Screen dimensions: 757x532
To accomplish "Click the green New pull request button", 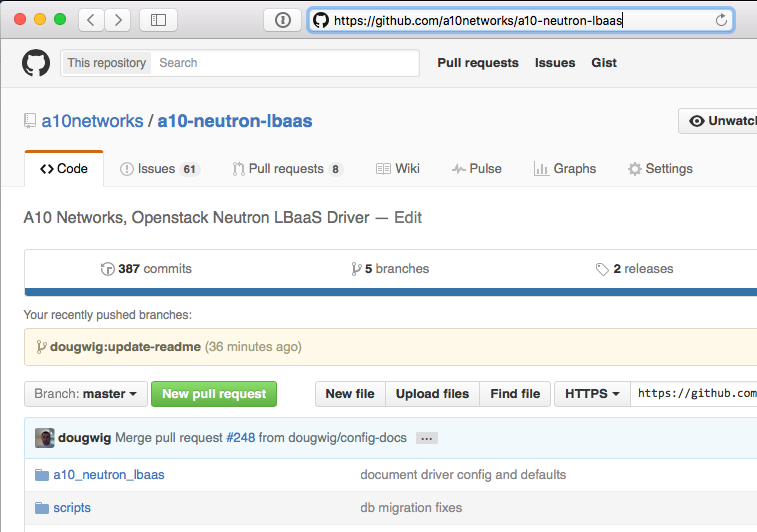I will (x=214, y=394).
